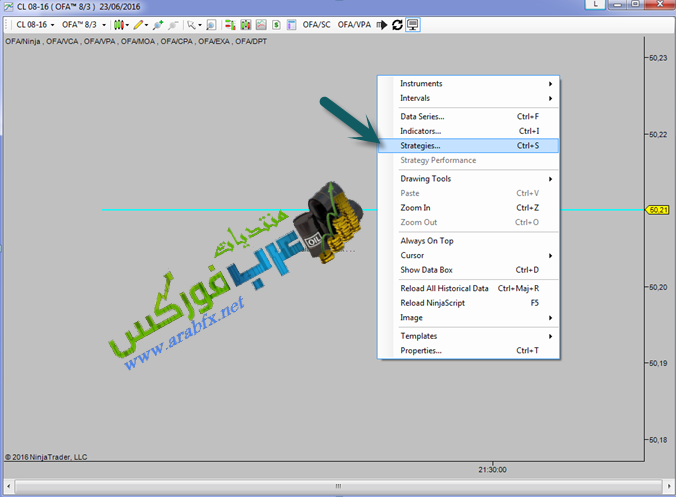Click the zoom in magnifier icon
Viewport: 676px width, 497px height.
tap(158, 25)
